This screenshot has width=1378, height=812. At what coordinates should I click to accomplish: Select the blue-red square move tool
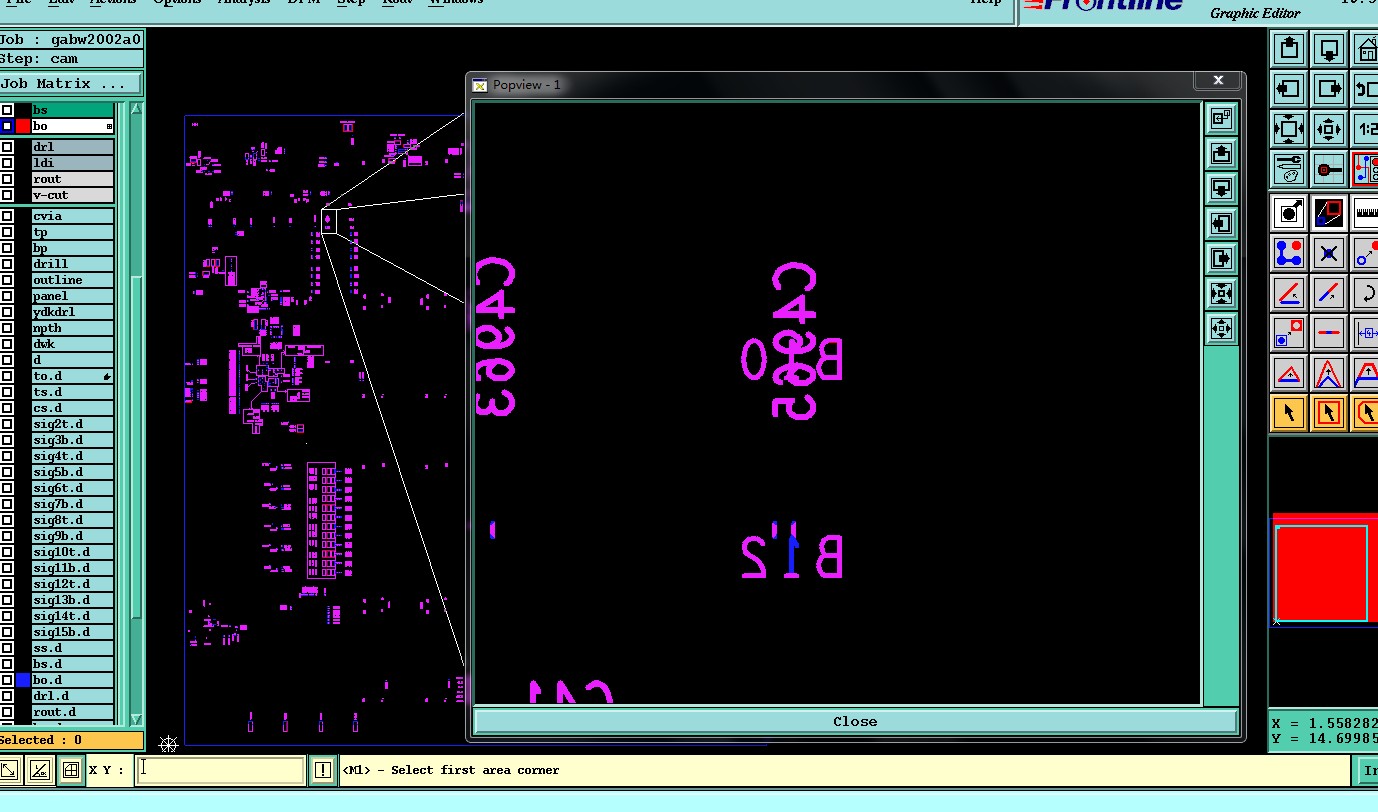(1289, 333)
